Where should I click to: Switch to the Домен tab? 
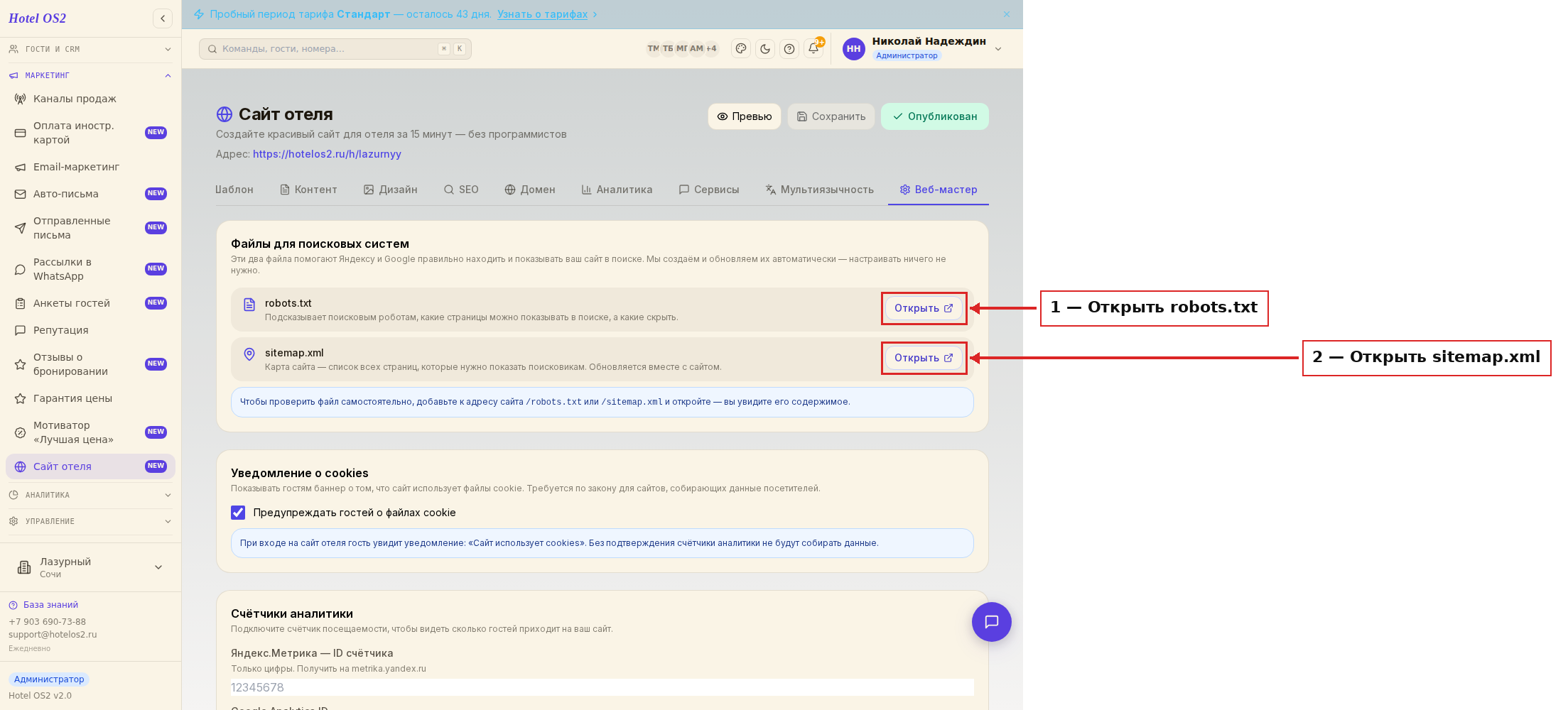pyautogui.click(x=530, y=190)
